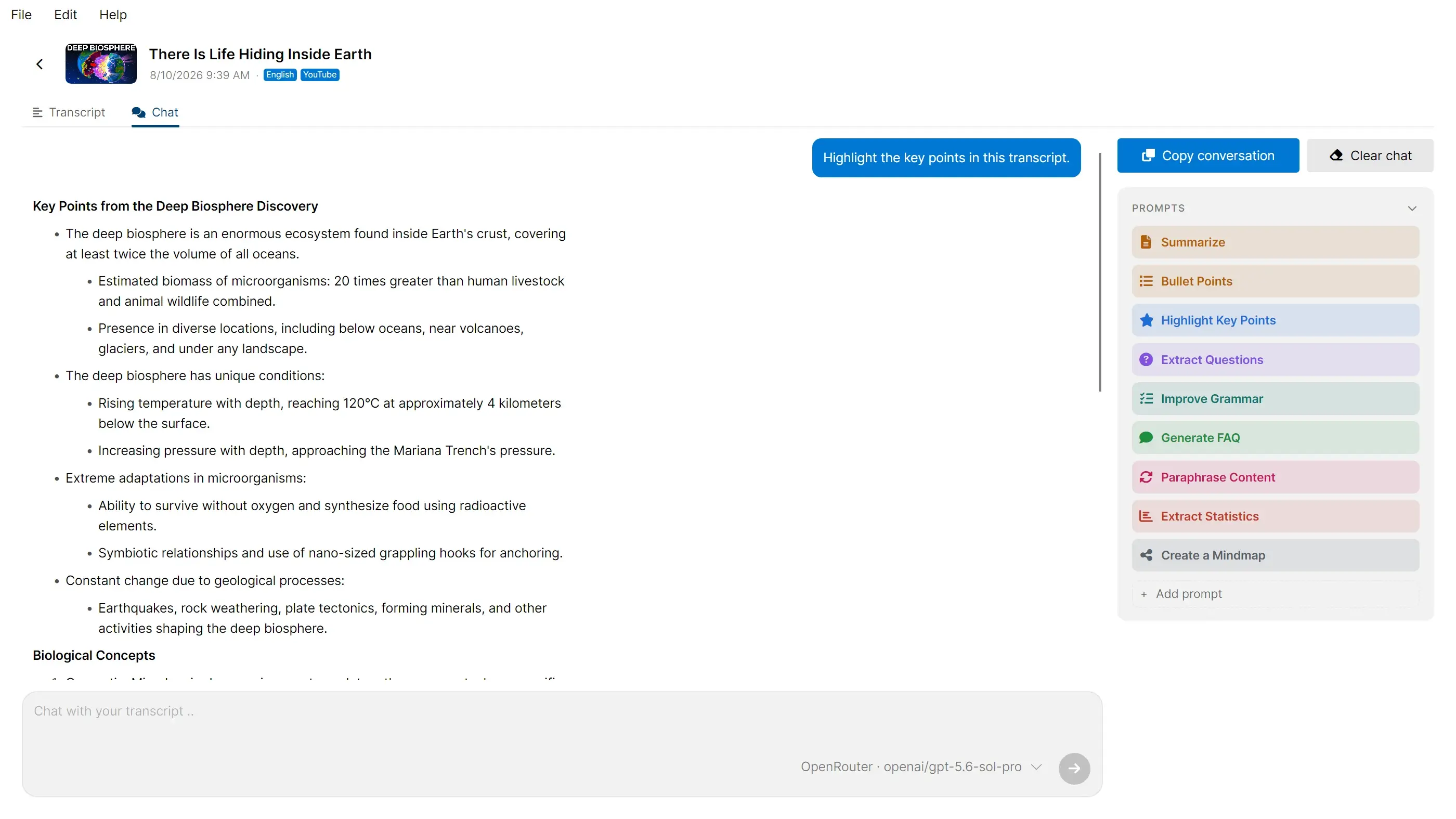Click the speech bubble icon for Generate FAQ

[1146, 437]
